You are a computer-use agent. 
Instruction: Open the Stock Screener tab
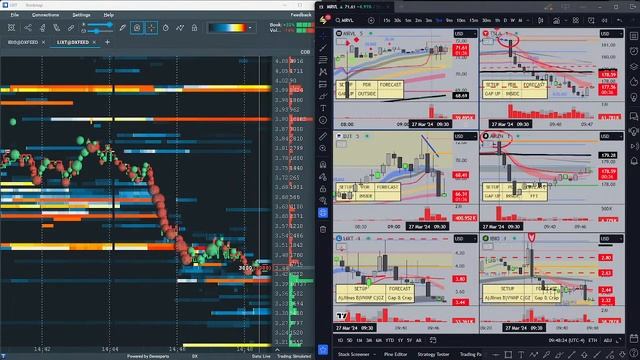click(353, 354)
